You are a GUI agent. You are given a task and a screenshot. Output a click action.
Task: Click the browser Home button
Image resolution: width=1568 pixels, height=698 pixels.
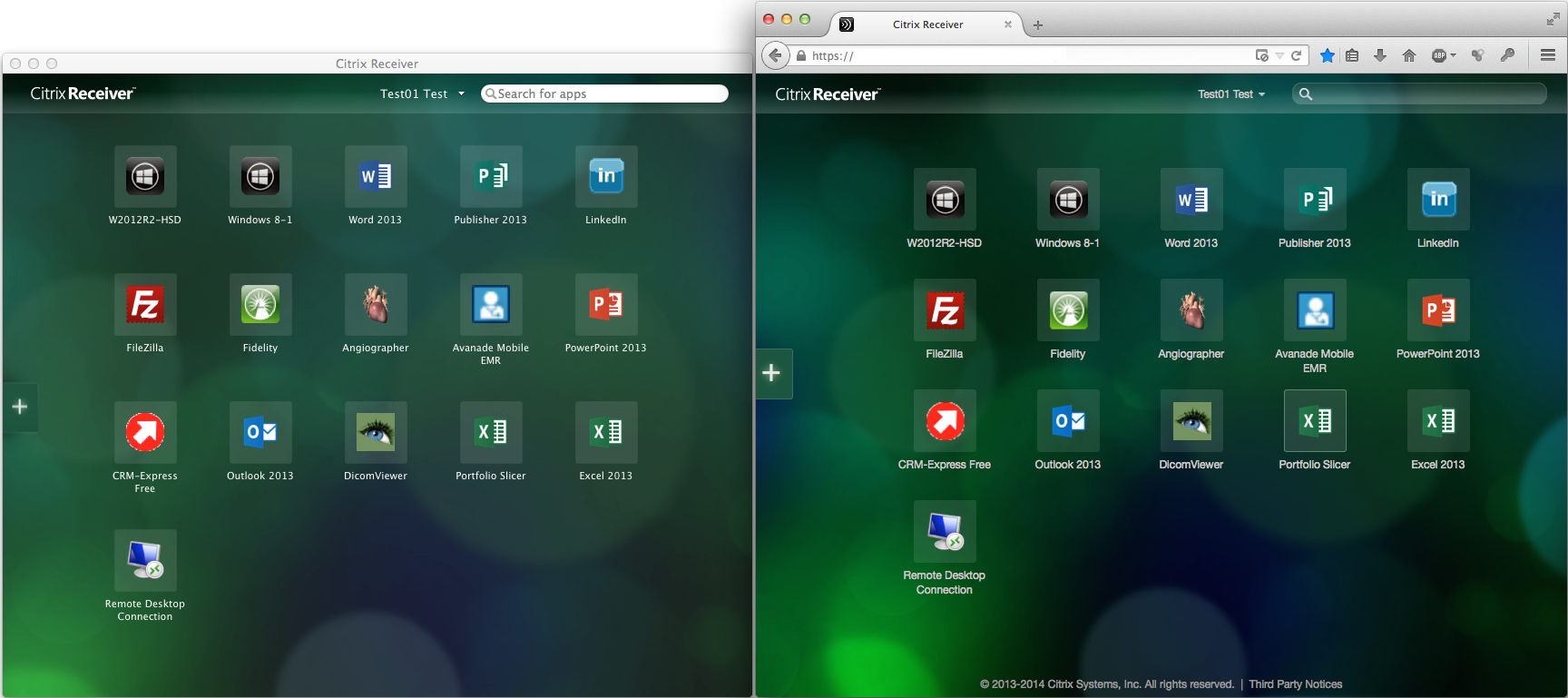click(x=1408, y=55)
